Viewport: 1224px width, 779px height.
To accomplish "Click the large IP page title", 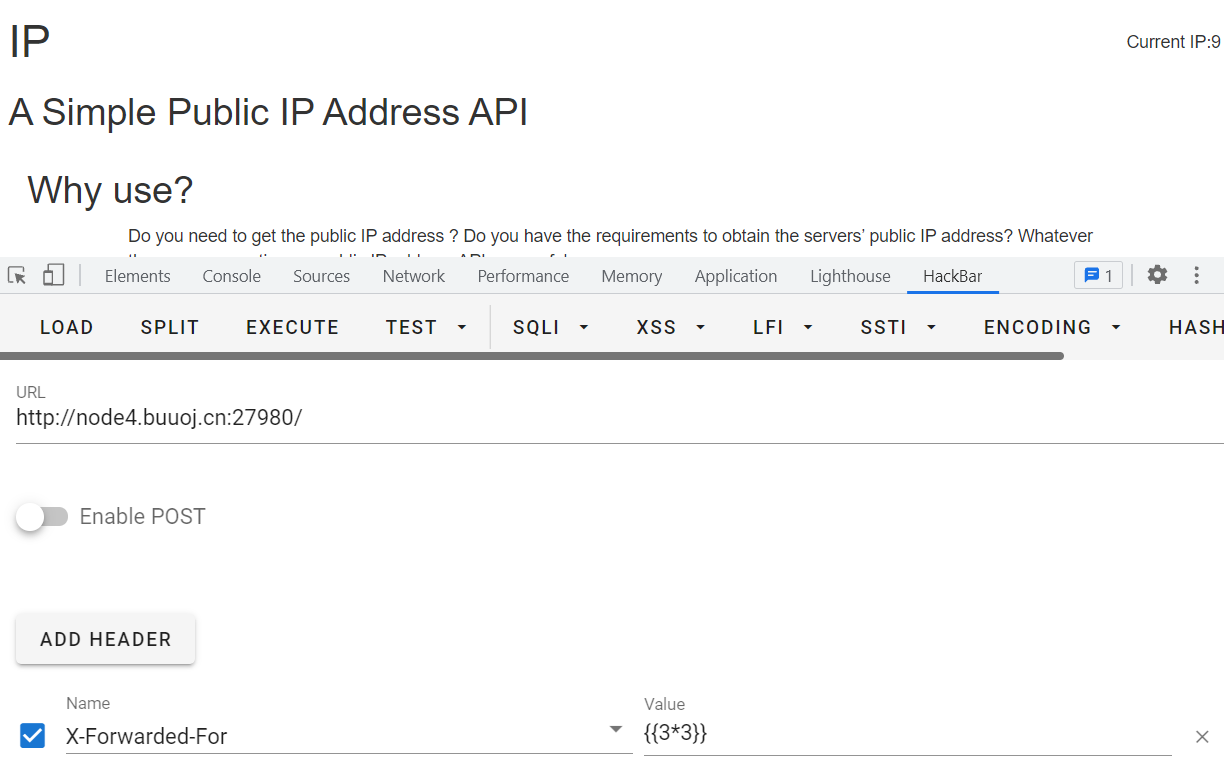I will tap(29, 42).
